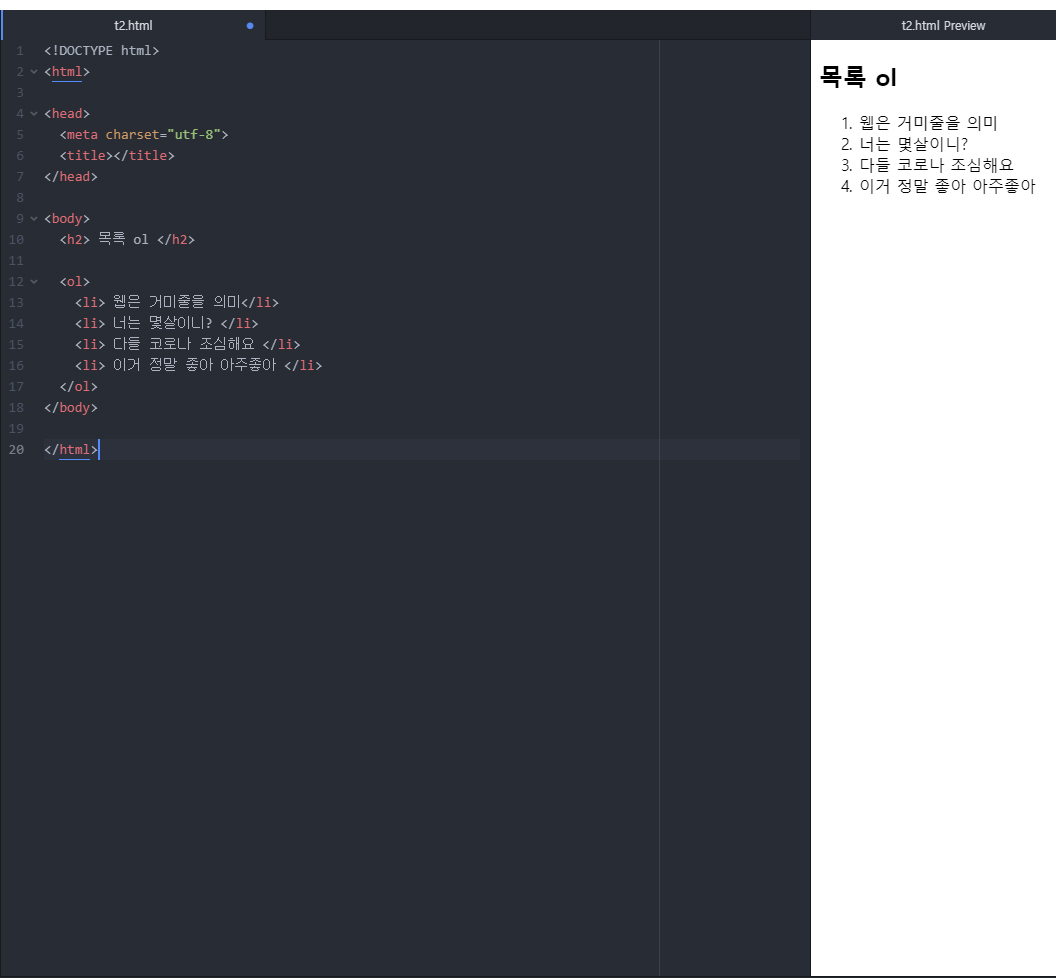Click the closing </ol> tag on line 17
This screenshot has height=978, width=1056.
79,387
